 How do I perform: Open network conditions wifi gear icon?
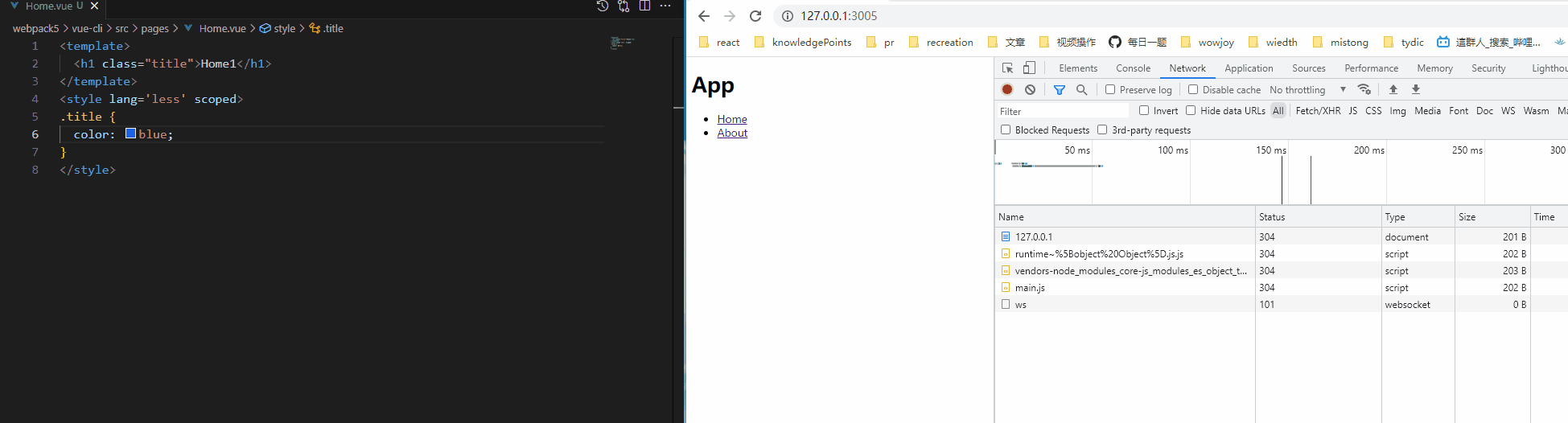pos(1364,89)
